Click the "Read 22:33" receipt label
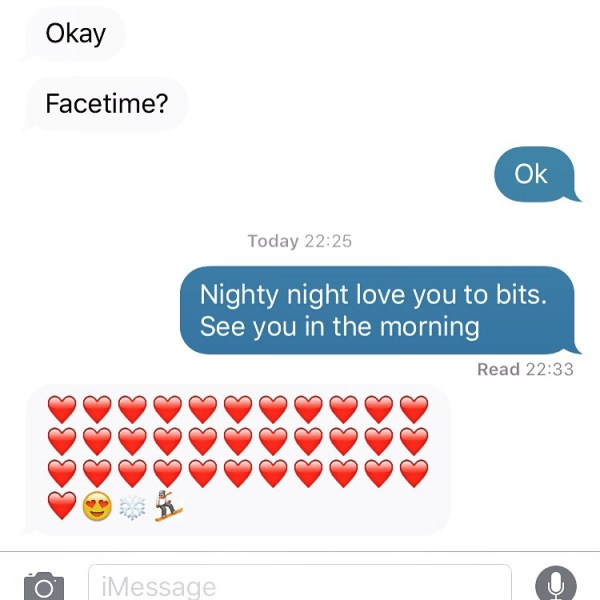This screenshot has height=600, width=600. click(525, 370)
